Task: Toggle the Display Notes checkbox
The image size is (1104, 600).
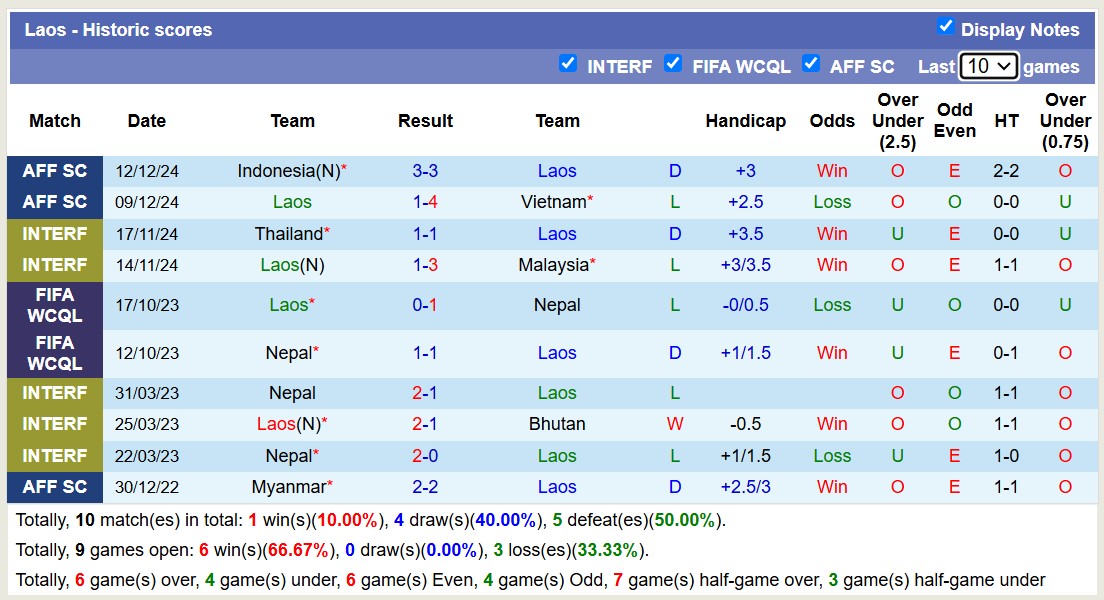Action: click(x=945, y=27)
